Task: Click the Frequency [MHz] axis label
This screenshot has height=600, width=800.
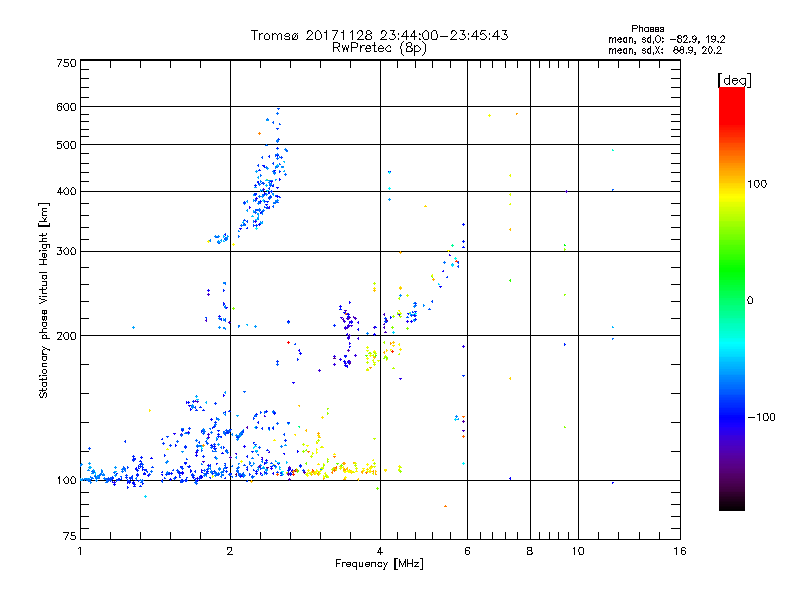Action: [379, 565]
